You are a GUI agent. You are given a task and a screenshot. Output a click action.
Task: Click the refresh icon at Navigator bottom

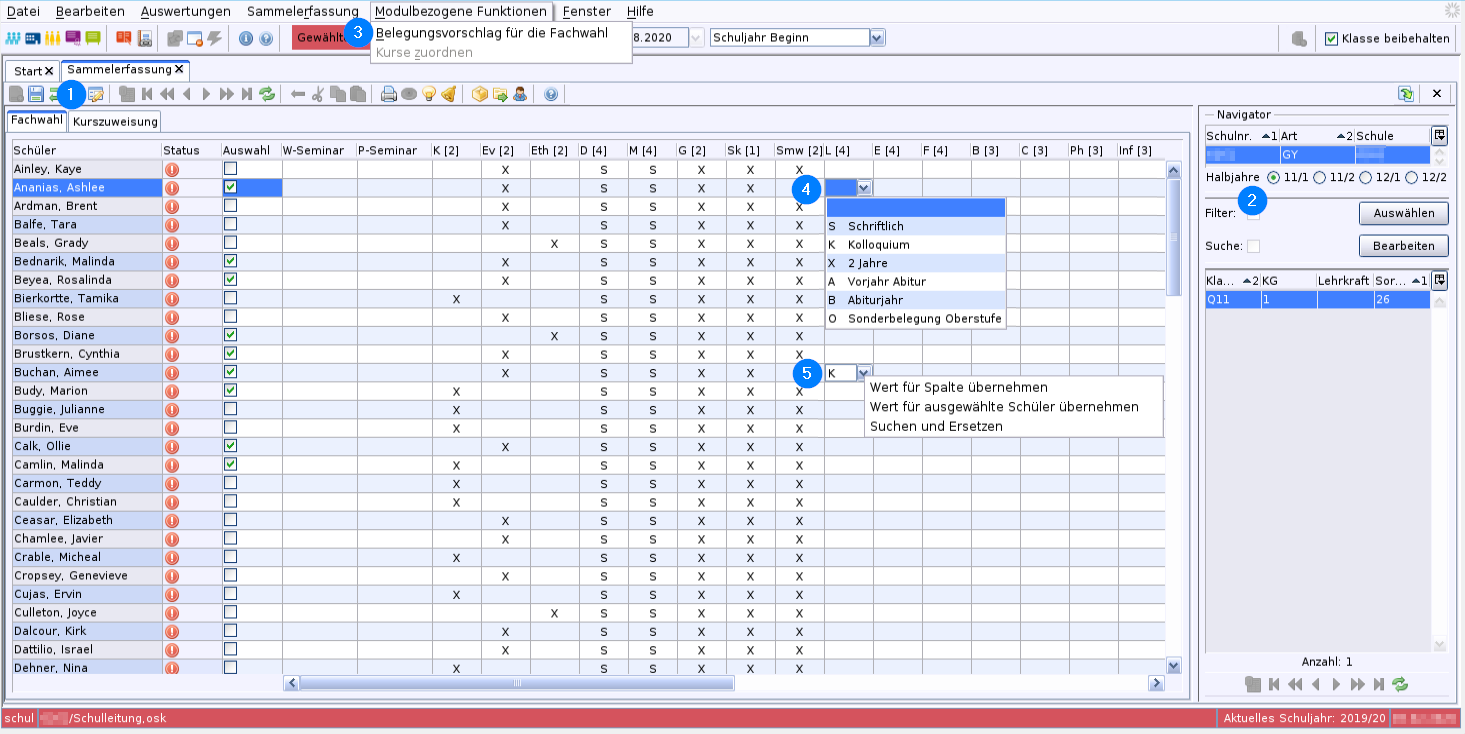[1400, 684]
